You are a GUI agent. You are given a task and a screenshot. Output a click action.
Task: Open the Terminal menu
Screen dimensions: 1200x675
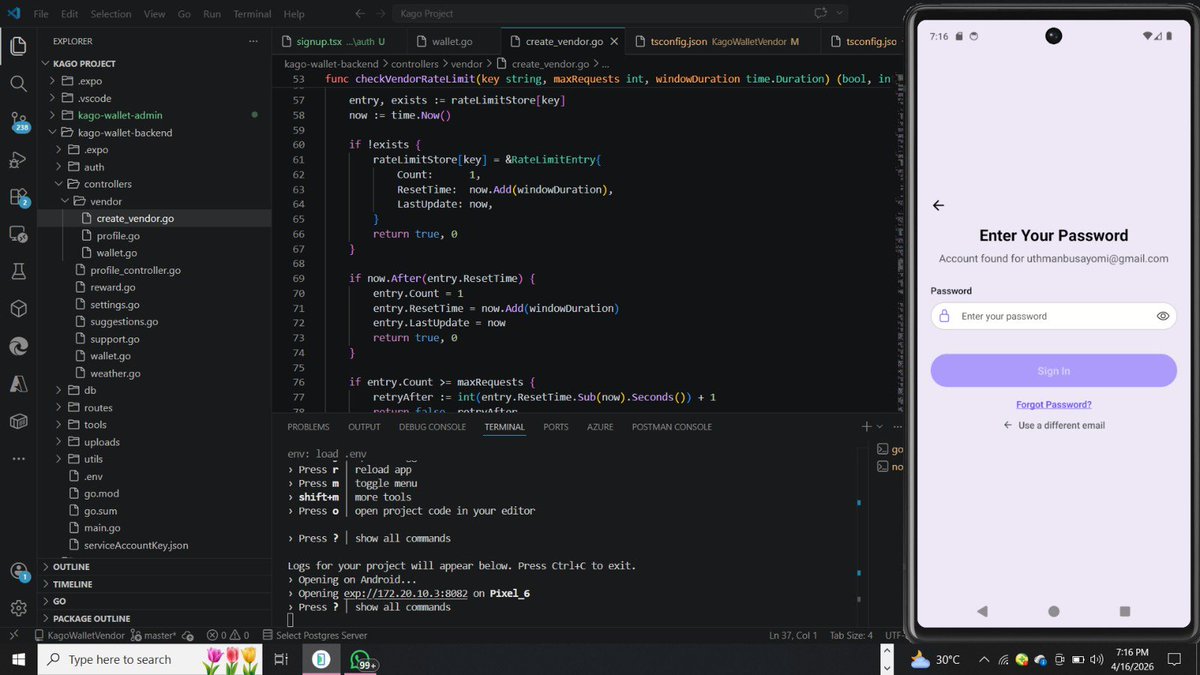251,14
